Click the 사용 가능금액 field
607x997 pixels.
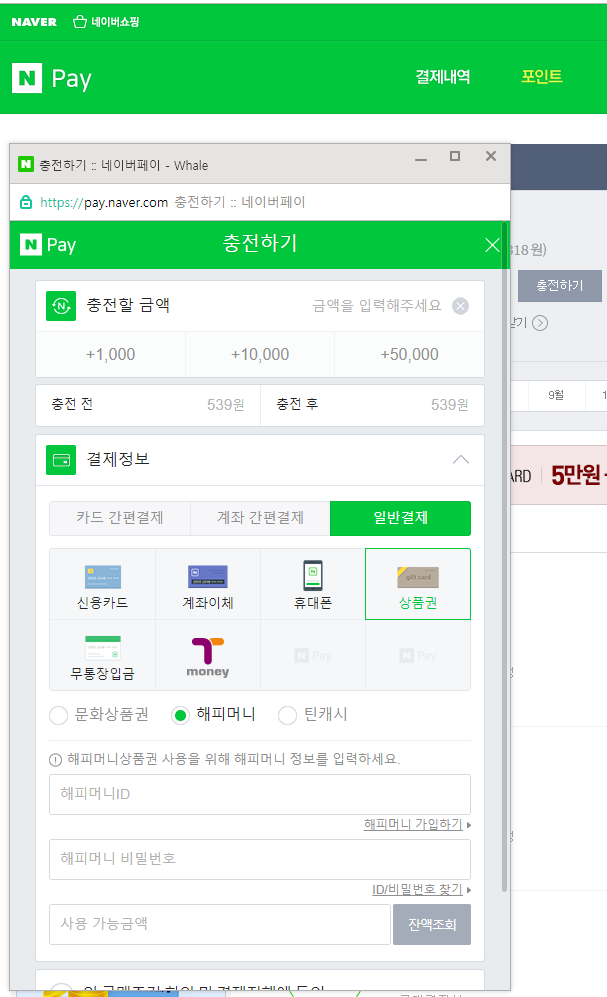[x=220, y=925]
